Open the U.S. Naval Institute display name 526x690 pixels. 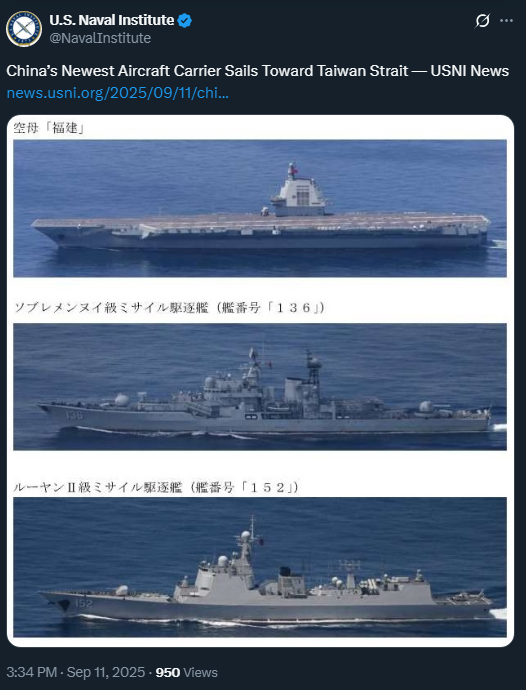tap(112, 20)
